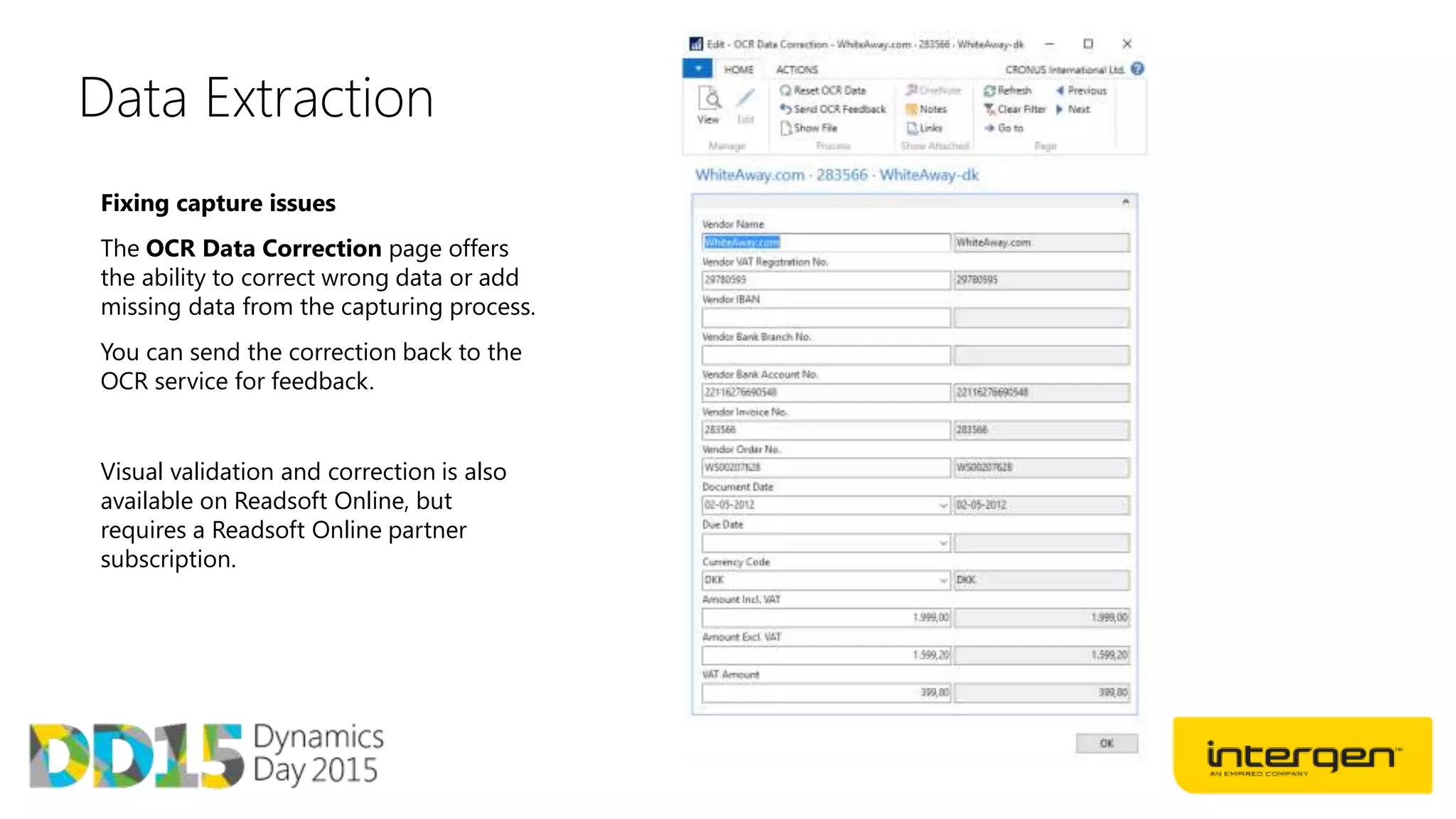Screen dimensions: 1456x819
Task: Click the Amount Excl. VAT input field
Action: pos(826,655)
